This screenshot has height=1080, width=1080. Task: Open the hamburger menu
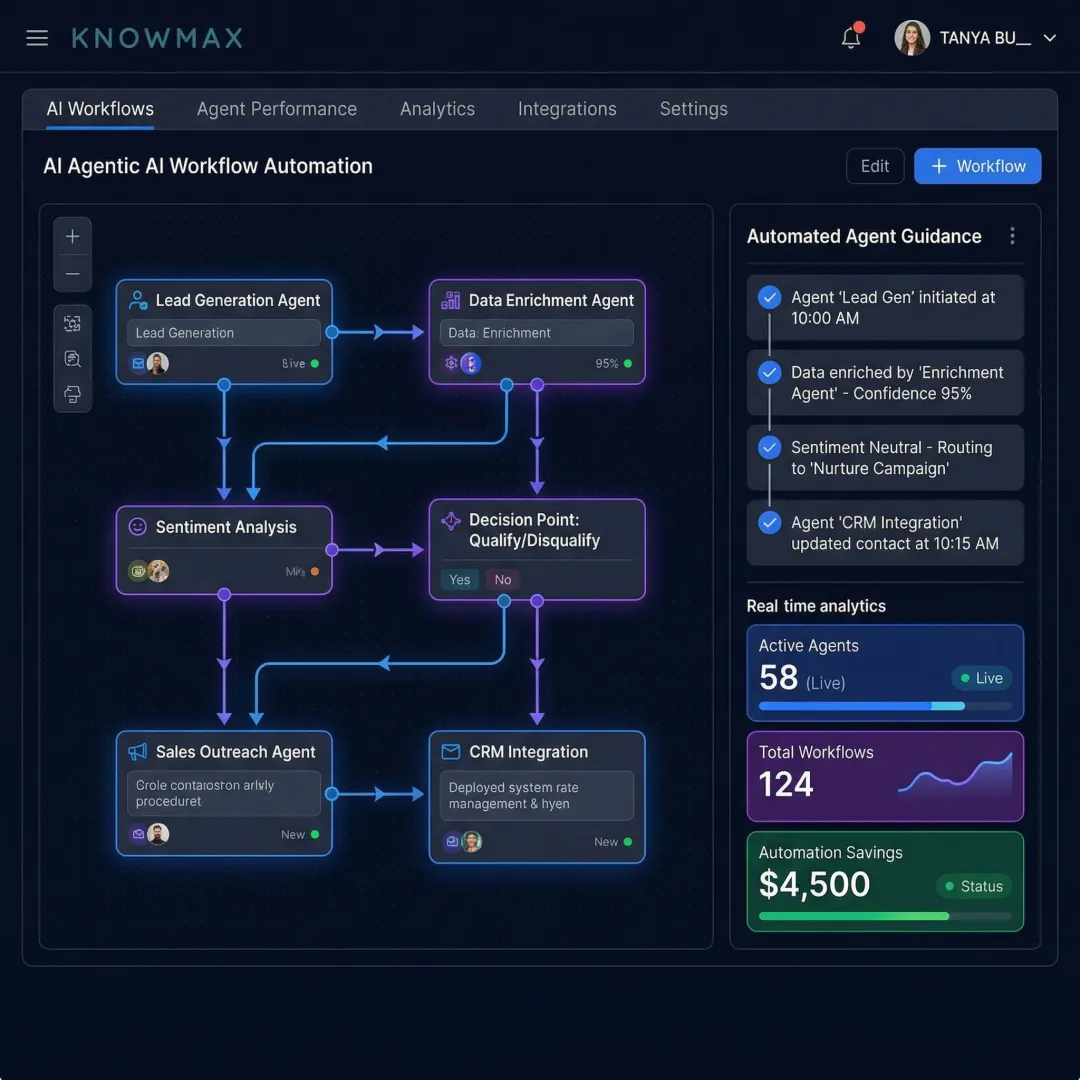tap(37, 38)
